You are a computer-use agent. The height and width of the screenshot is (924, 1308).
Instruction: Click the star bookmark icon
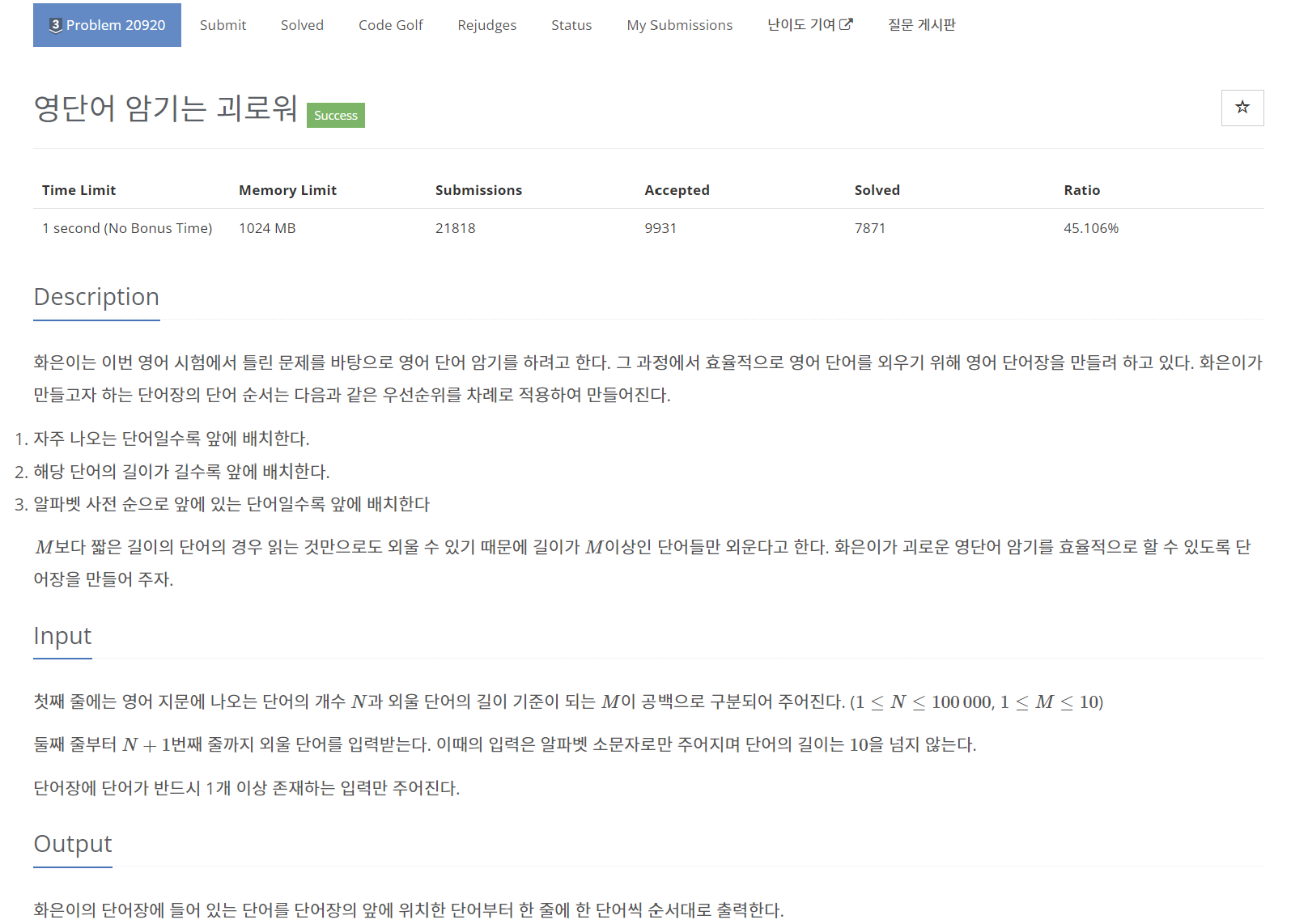tap(1242, 108)
